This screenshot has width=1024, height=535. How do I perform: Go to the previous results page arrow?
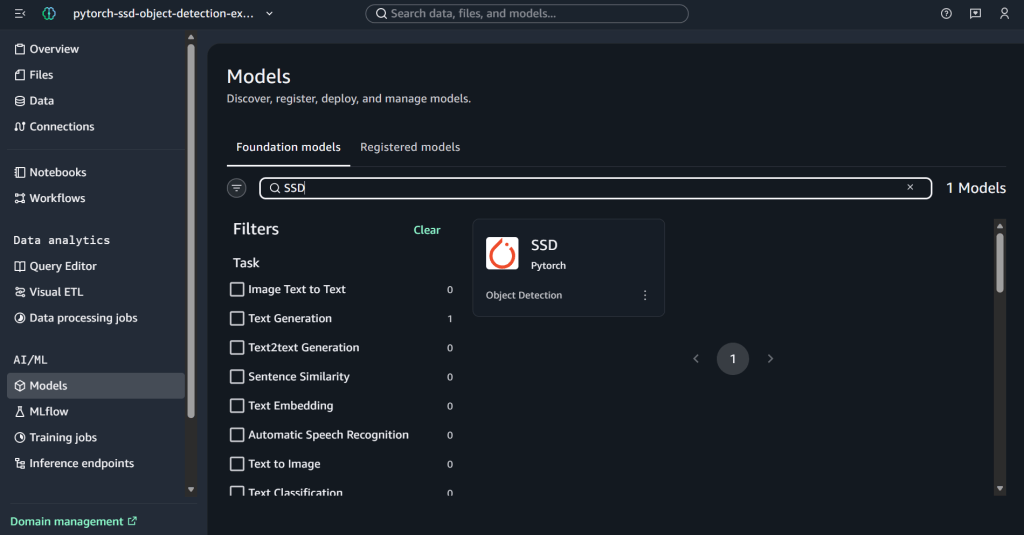click(x=696, y=359)
